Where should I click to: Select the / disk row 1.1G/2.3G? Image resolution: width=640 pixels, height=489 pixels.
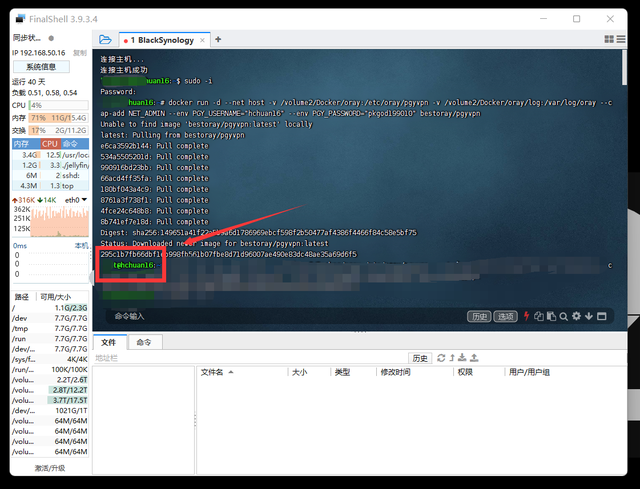pos(50,308)
